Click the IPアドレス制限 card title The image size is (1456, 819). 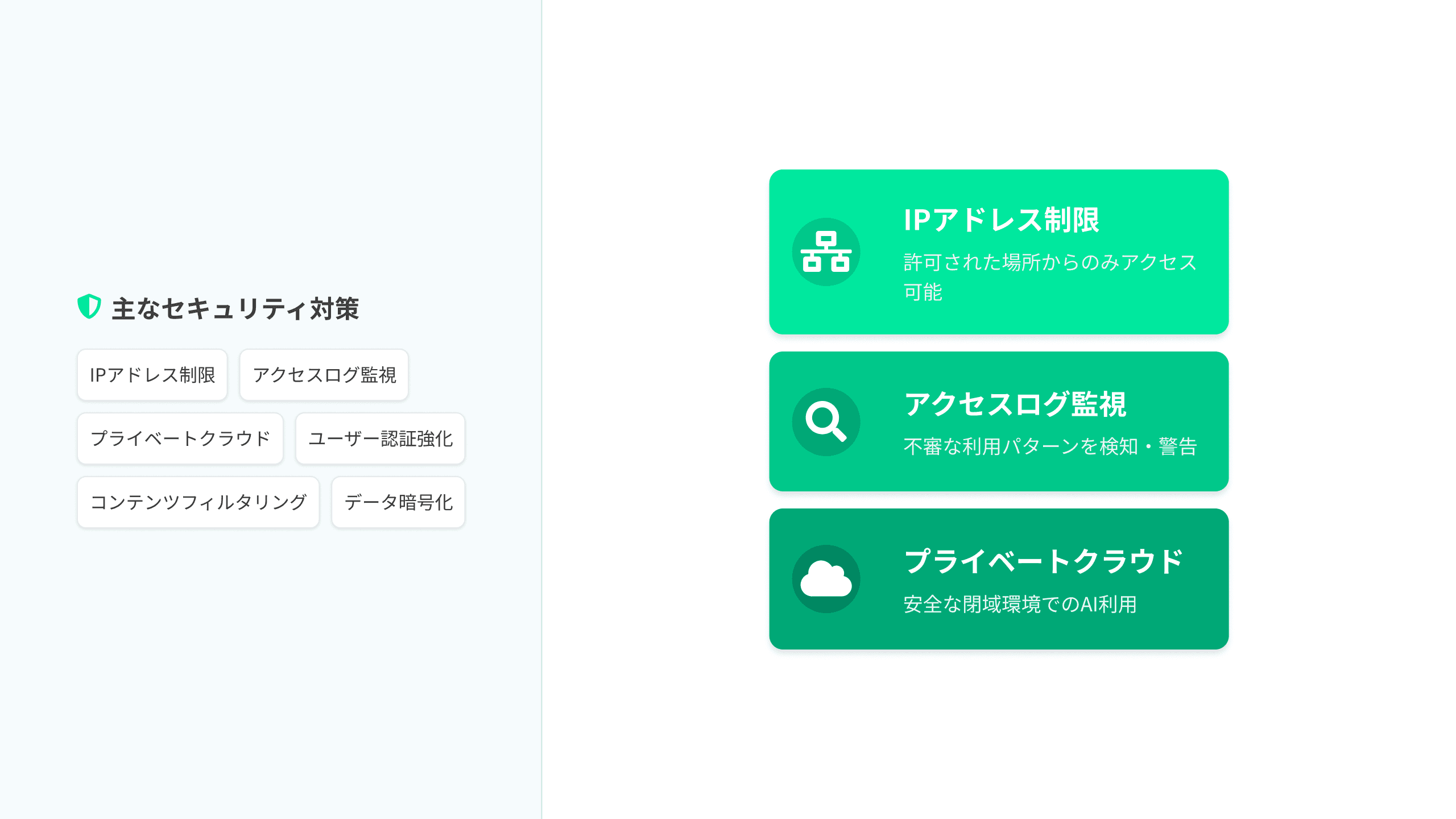pyautogui.click(x=1001, y=220)
